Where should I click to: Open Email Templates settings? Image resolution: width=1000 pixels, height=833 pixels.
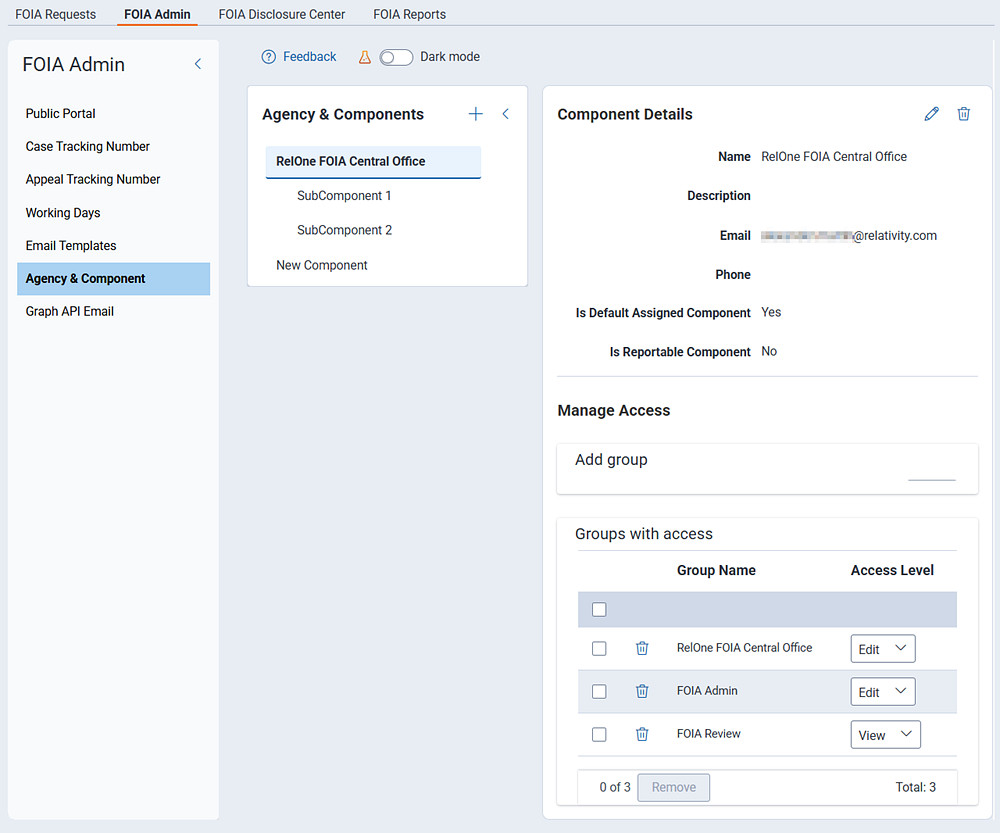coord(71,246)
